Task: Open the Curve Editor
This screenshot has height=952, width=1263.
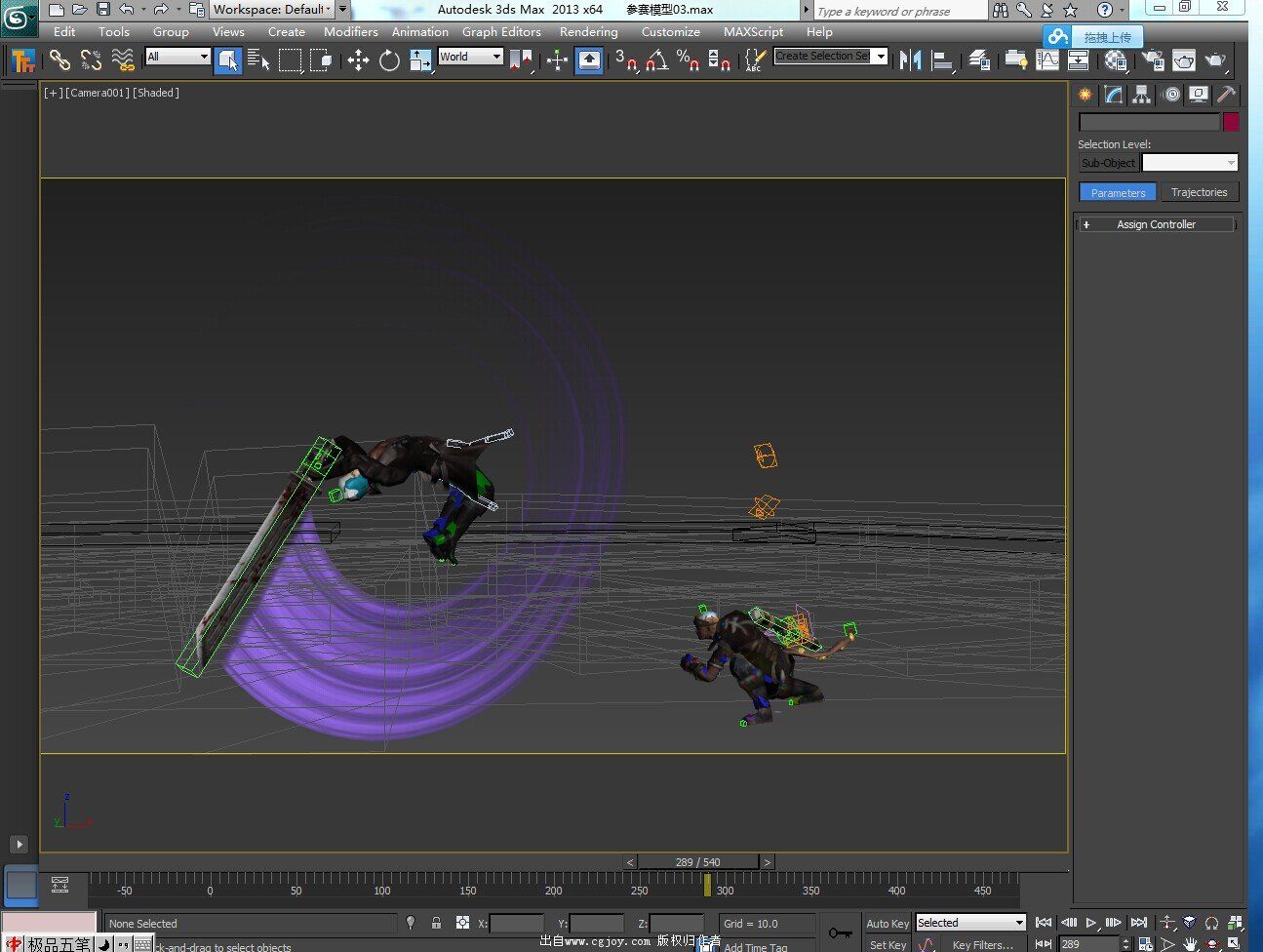Action: coord(1047,60)
